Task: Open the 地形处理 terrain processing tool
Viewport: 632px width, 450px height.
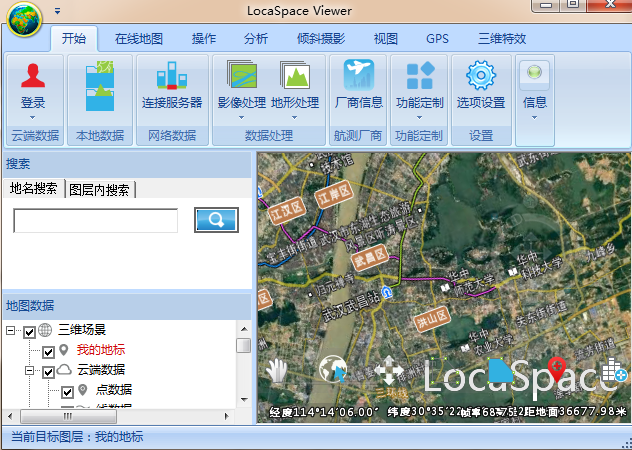Action: pos(295,75)
